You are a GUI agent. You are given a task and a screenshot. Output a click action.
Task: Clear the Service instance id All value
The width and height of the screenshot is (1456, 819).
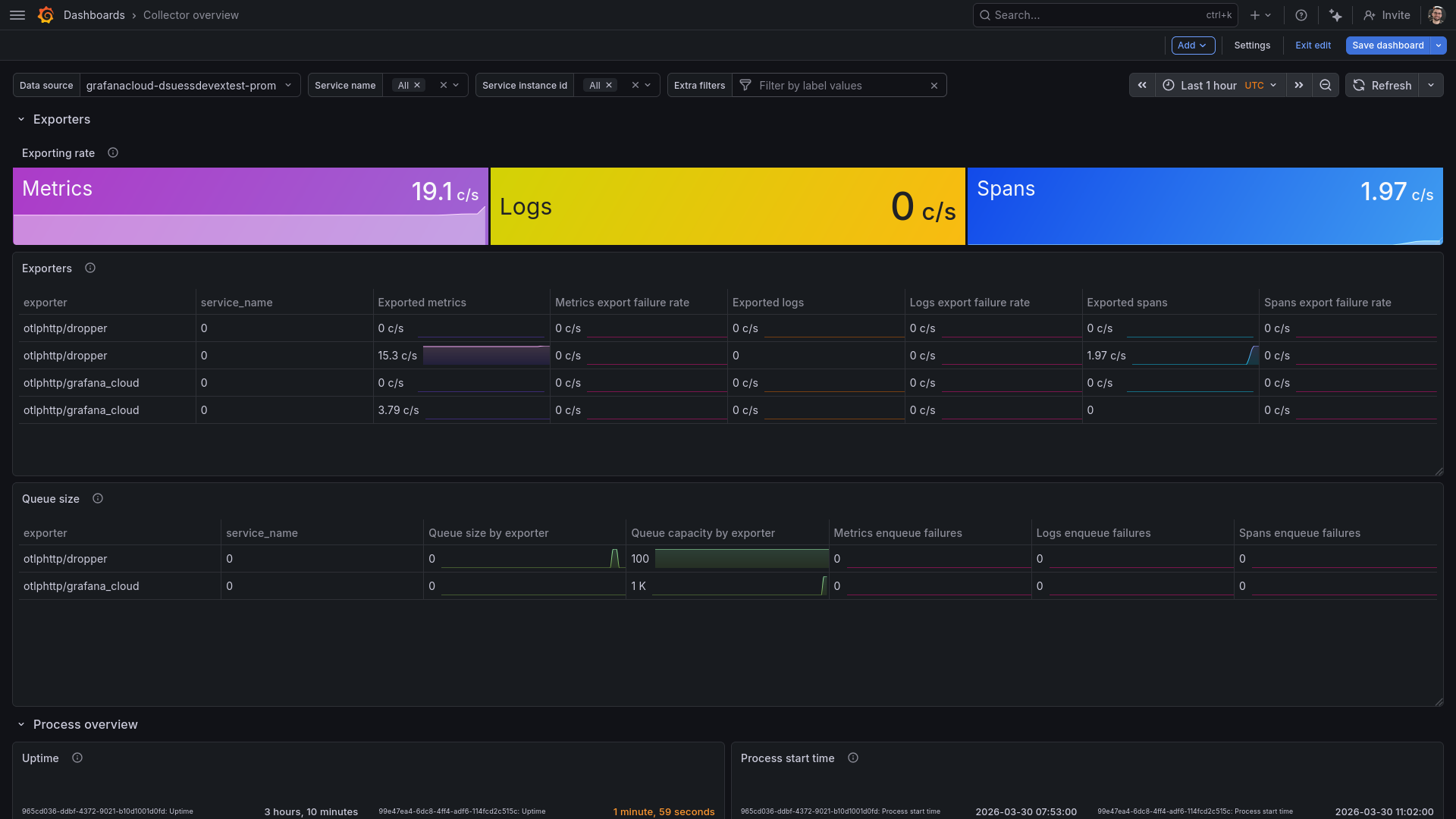(610, 85)
